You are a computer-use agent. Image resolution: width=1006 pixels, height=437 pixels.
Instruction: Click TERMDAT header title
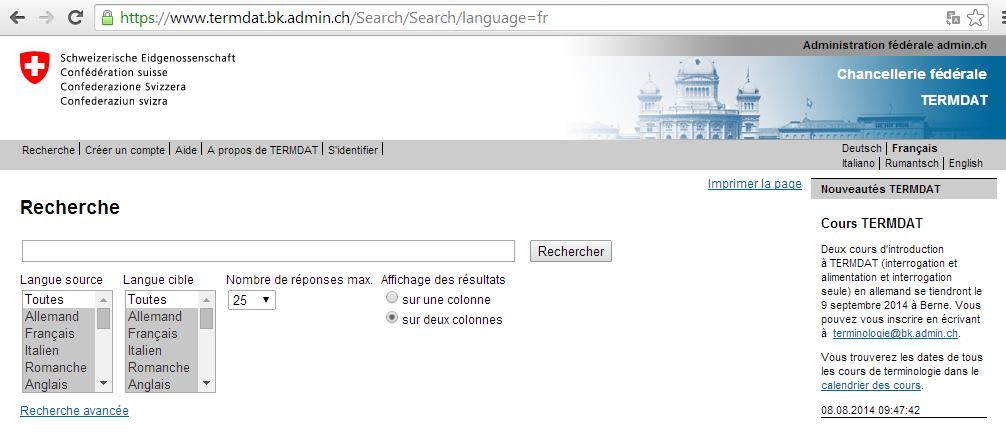click(954, 101)
